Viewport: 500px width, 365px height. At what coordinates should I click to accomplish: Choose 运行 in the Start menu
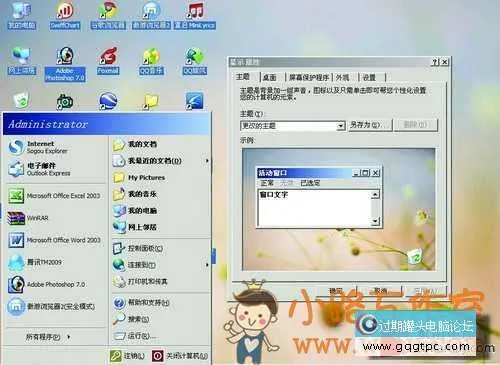point(161,336)
